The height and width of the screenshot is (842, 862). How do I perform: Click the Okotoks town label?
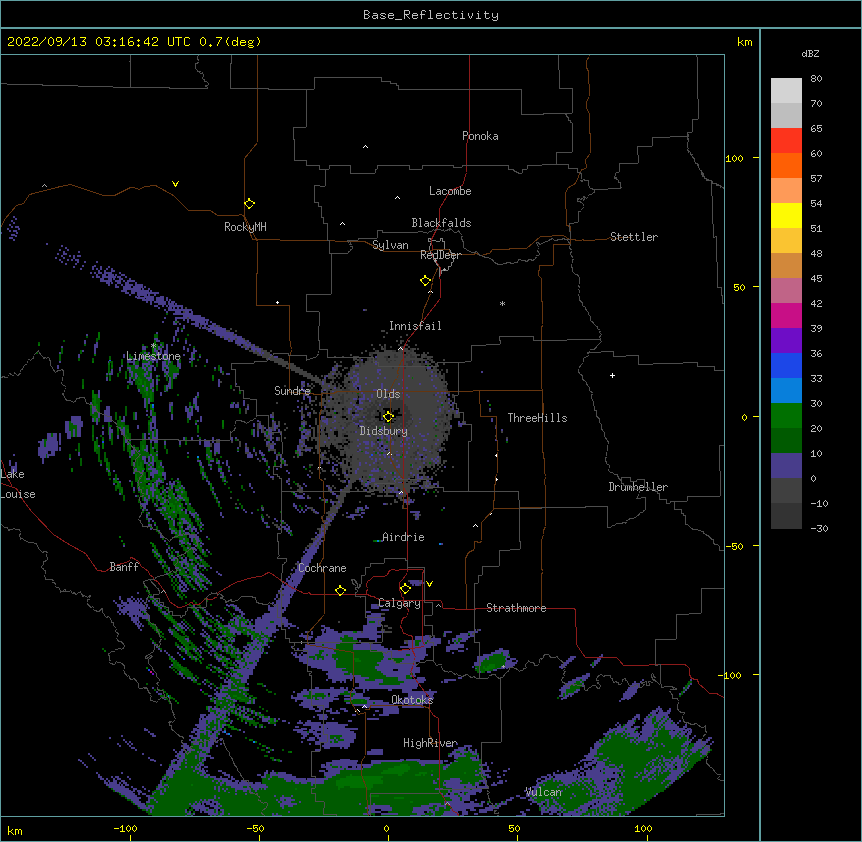[x=412, y=700]
